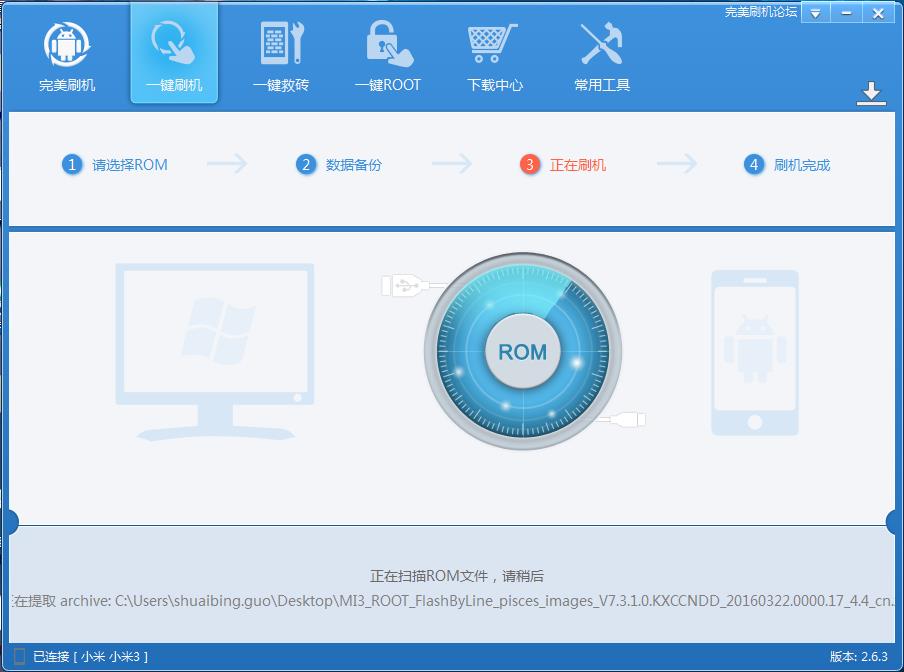Viewport: 904px width, 672px height.
Task: Select the 一键刷机 one-click flash tab
Action: tap(174, 57)
